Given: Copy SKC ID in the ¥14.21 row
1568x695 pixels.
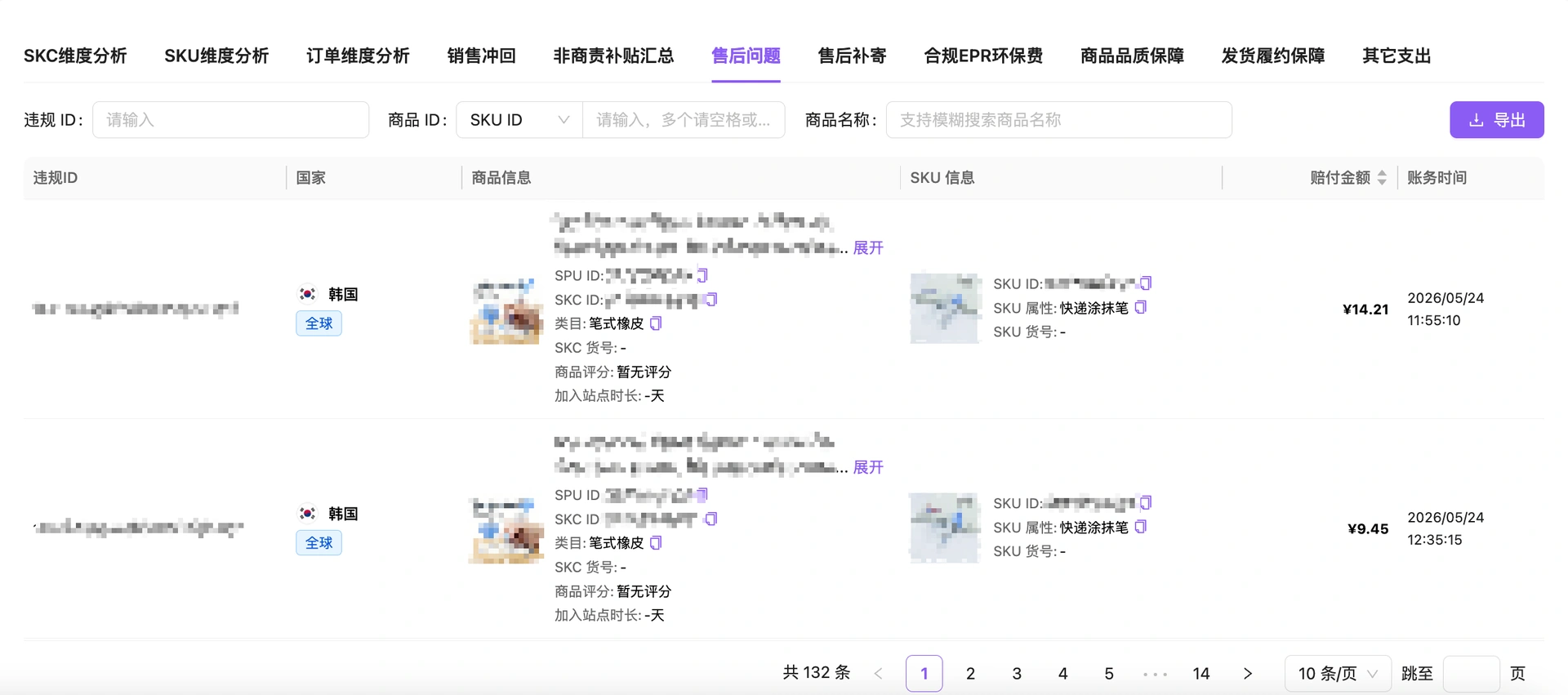Looking at the screenshot, I should click(711, 300).
